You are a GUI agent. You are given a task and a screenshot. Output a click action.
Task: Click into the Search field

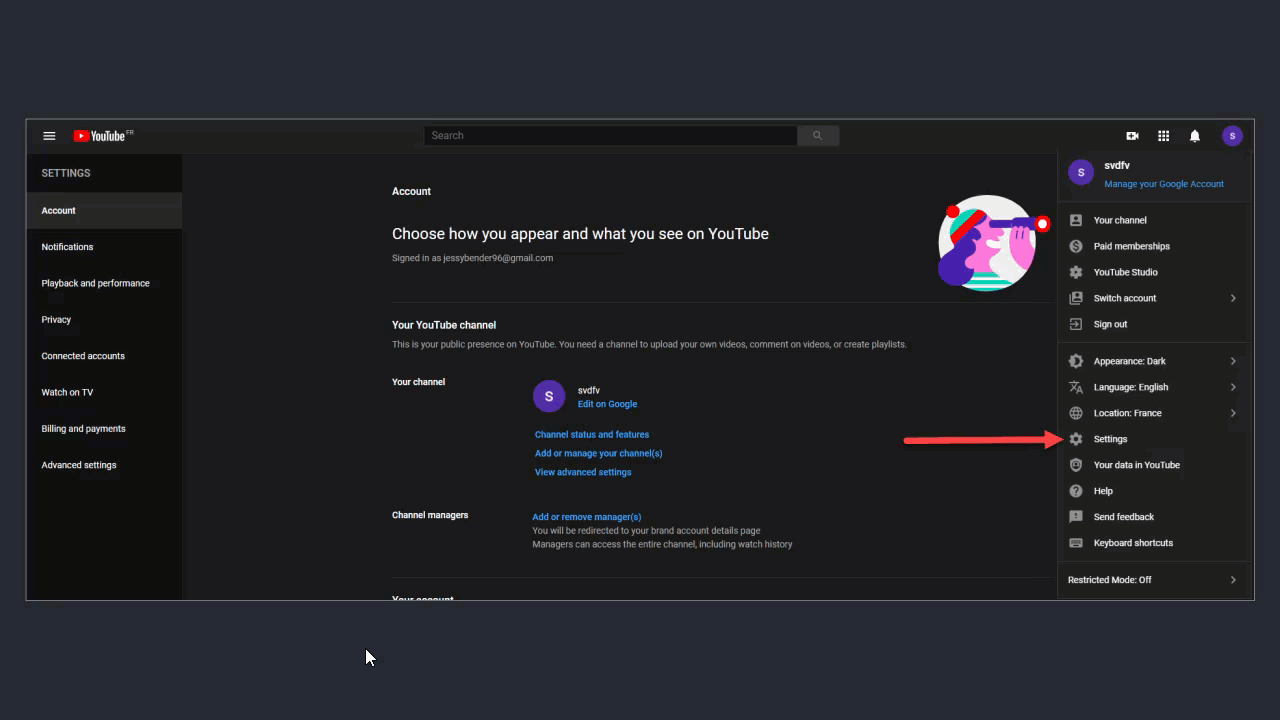(611, 136)
